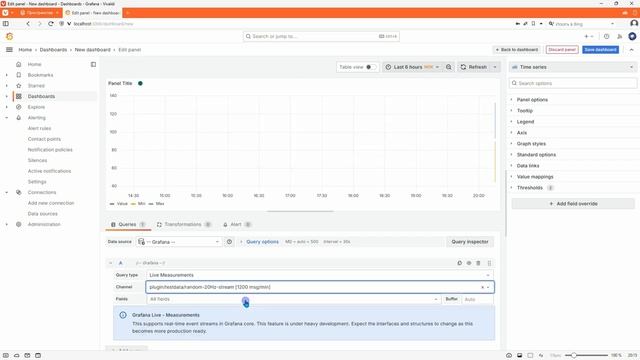Delete query A trash icon

click(478, 263)
